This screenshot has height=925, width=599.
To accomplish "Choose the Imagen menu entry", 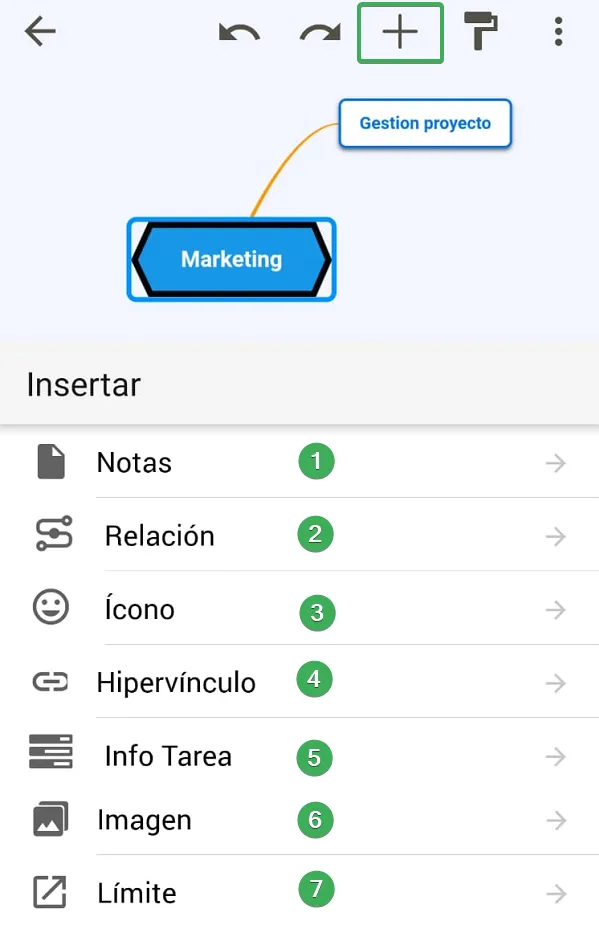I will tap(299, 820).
